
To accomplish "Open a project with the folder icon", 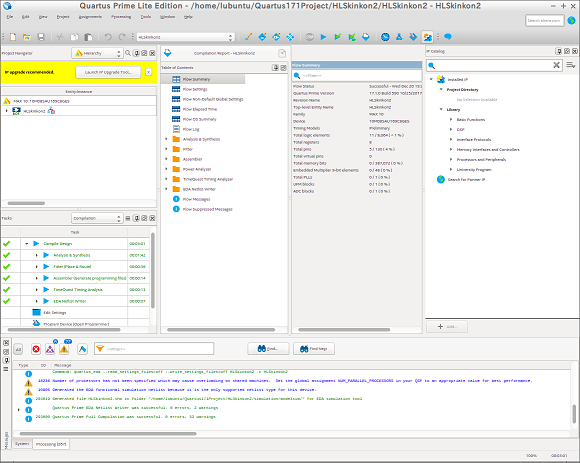I will point(27,37).
